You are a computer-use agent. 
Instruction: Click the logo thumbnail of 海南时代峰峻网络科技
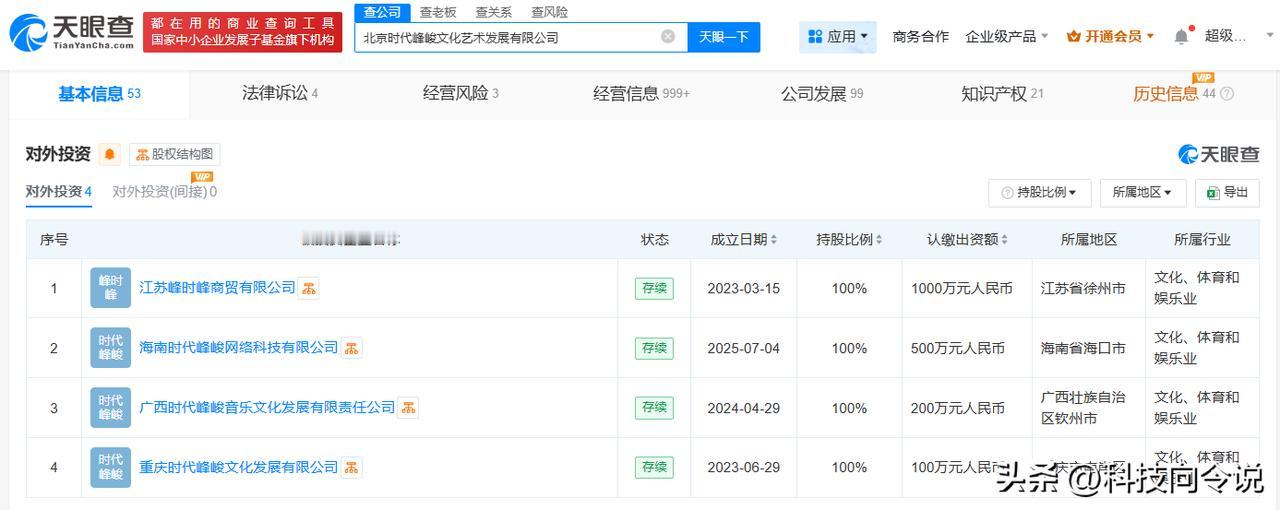tap(110, 348)
